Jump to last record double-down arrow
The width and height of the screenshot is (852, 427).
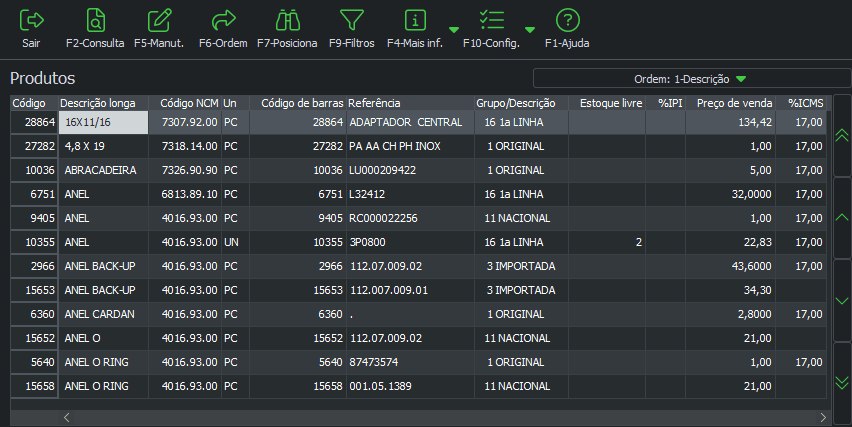pos(842,383)
